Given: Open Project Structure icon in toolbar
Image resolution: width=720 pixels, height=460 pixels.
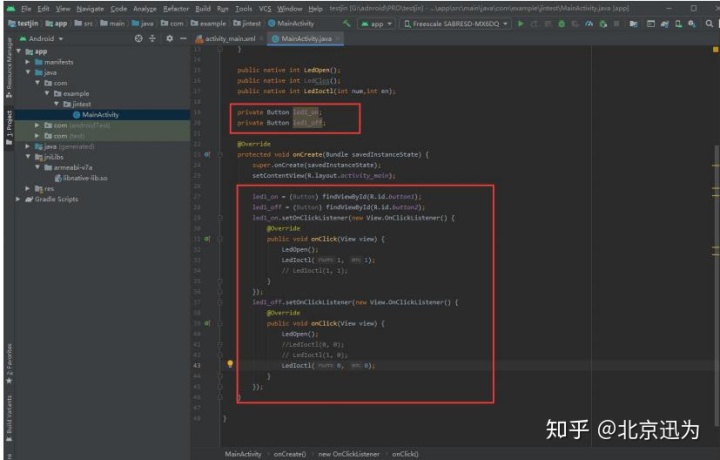Looking at the screenshot, I should coord(634,23).
